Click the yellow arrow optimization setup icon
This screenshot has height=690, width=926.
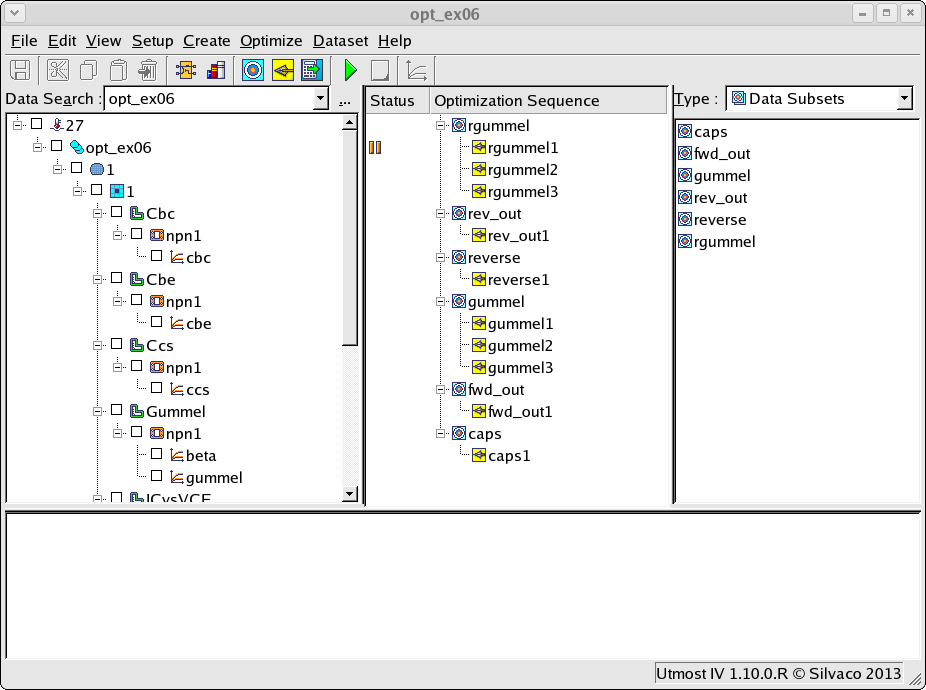[x=283, y=70]
